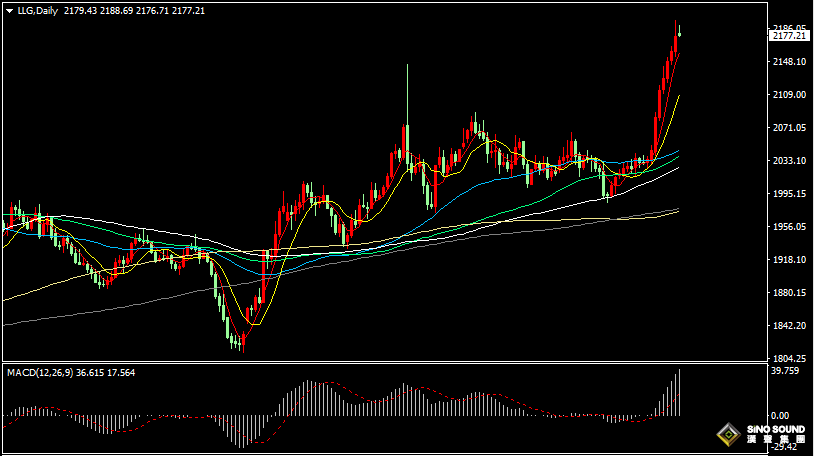Click the Sino Sound diamond logo icon
This screenshot has width=815, height=456.
728,435
